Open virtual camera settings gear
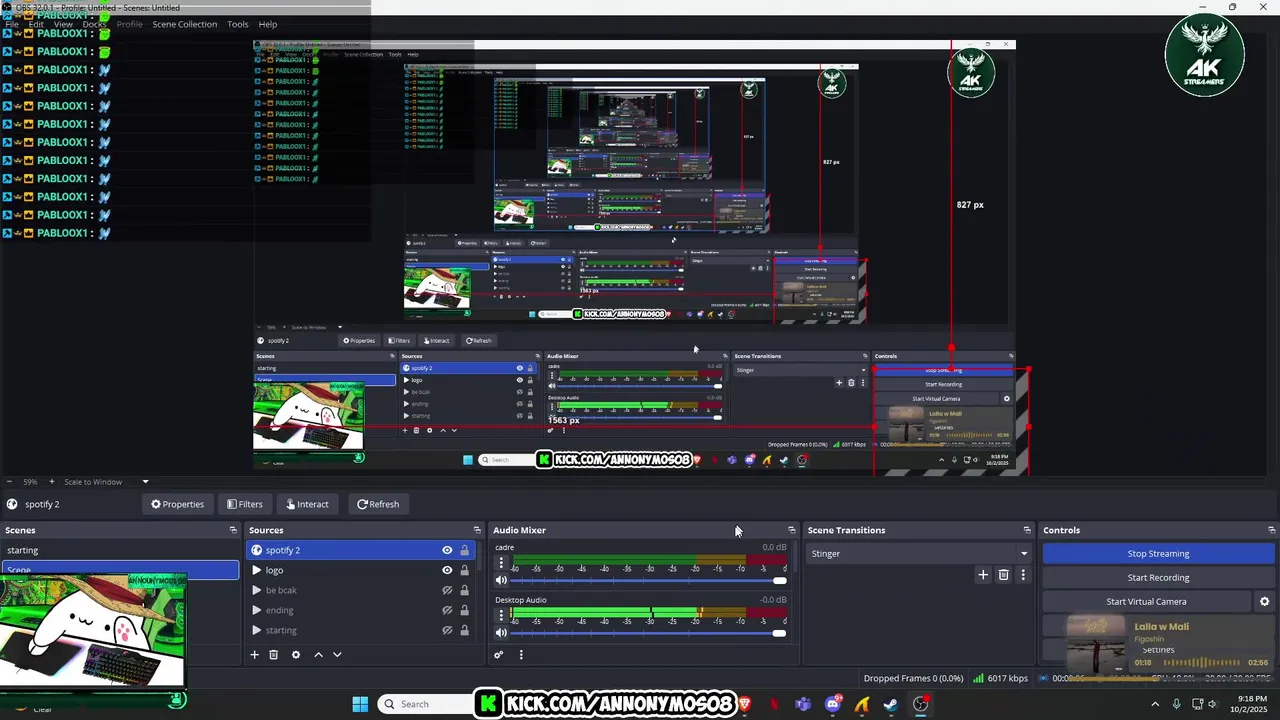This screenshot has height=720, width=1280. pos(1264,601)
